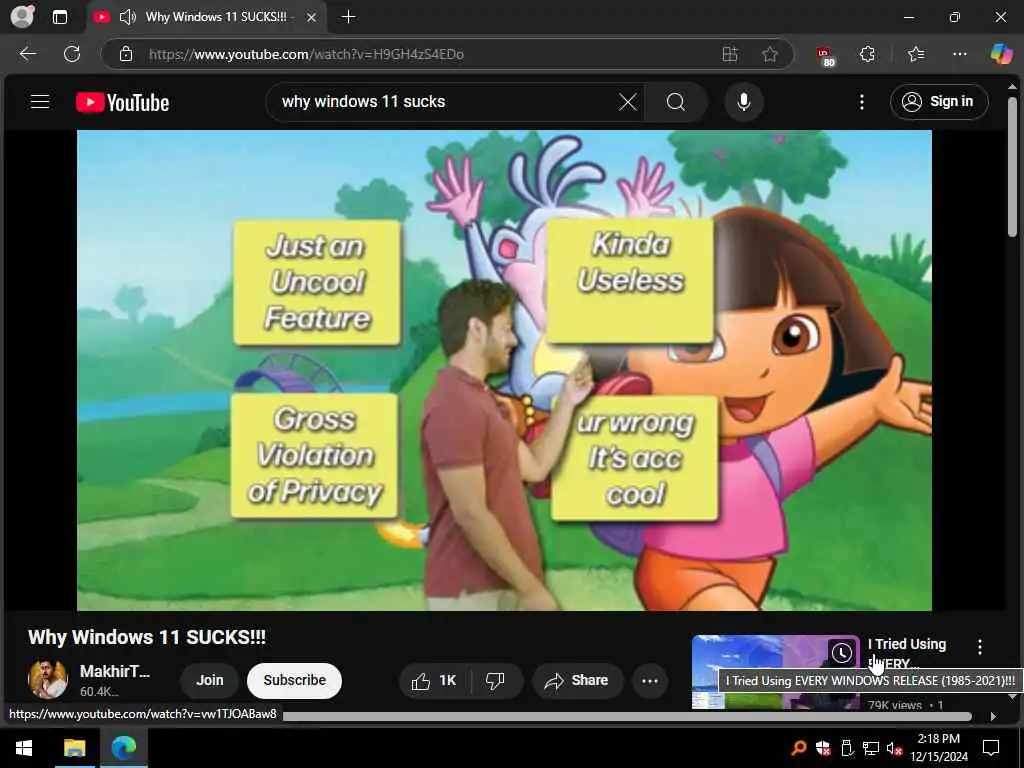Open the clock showing 2:18 PM
This screenshot has height=768, width=1024.
[x=938, y=748]
